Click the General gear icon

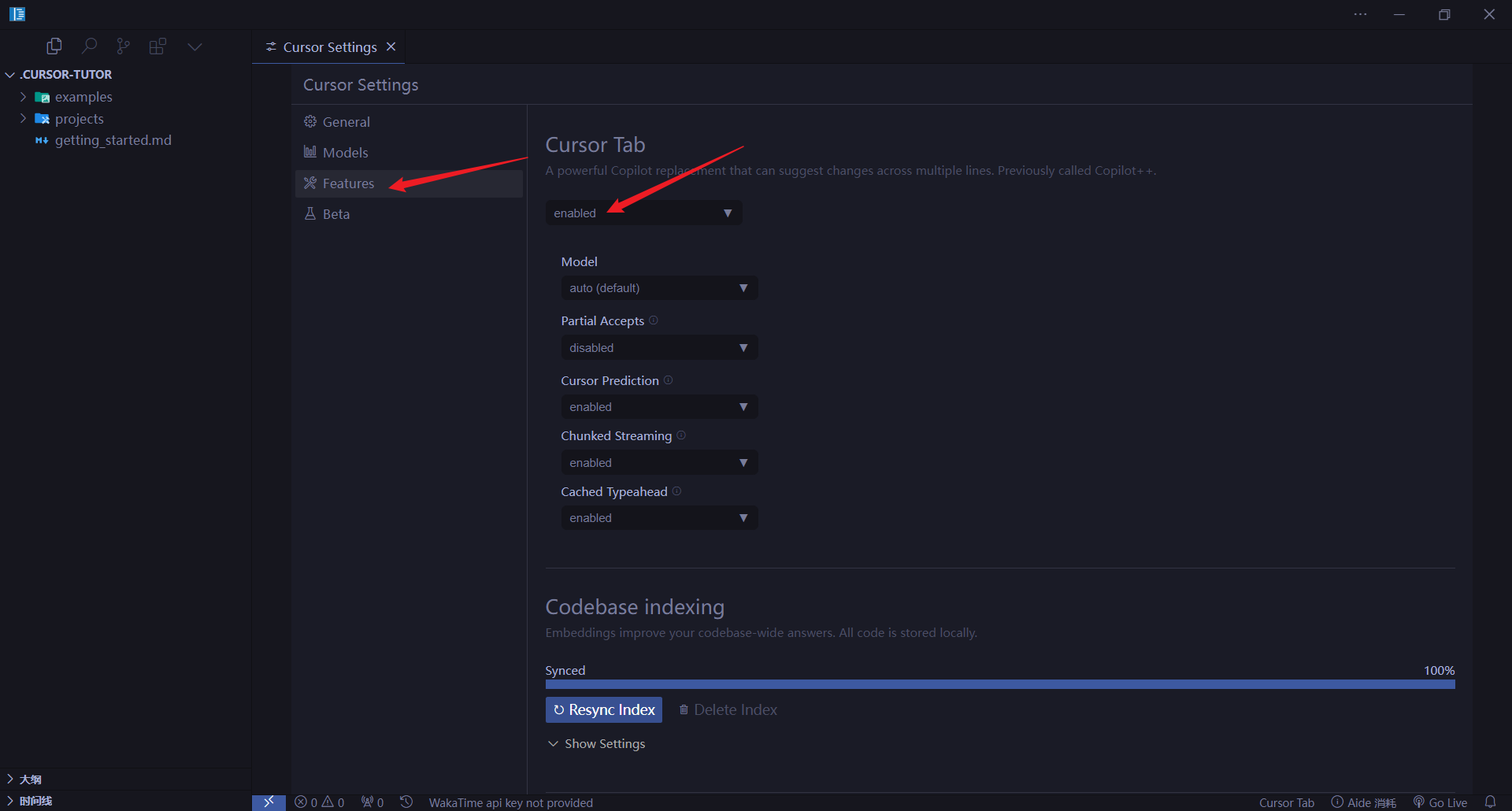310,121
